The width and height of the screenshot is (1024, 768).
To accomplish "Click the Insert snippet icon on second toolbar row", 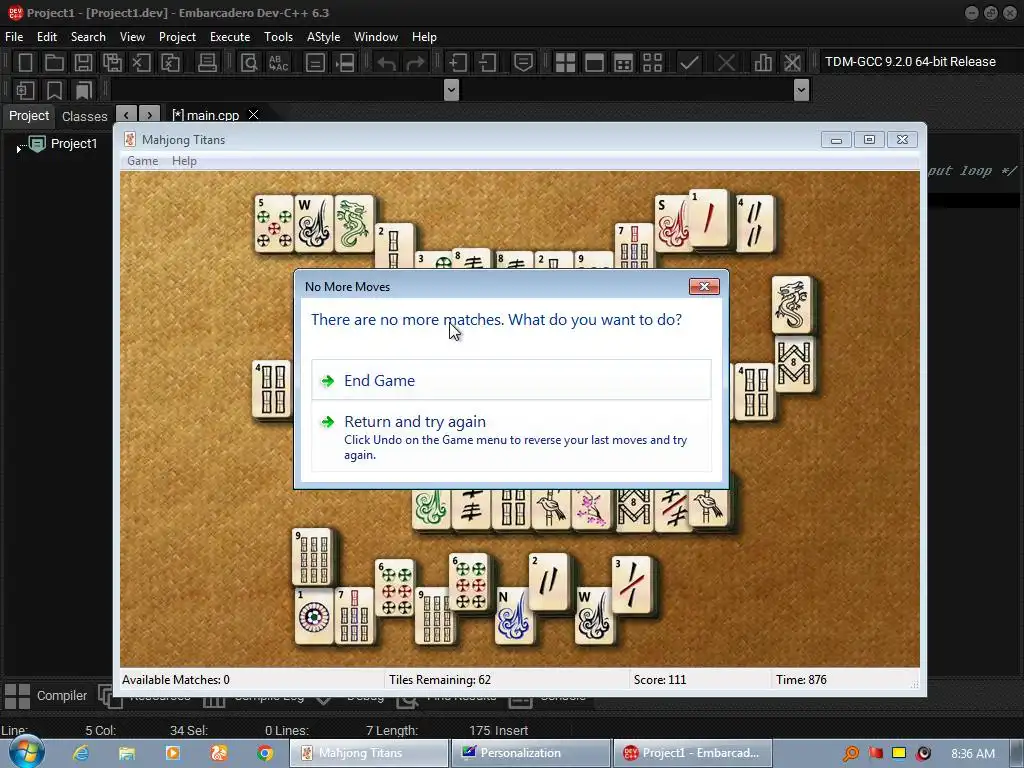I will pyautogui.click(x=25, y=90).
